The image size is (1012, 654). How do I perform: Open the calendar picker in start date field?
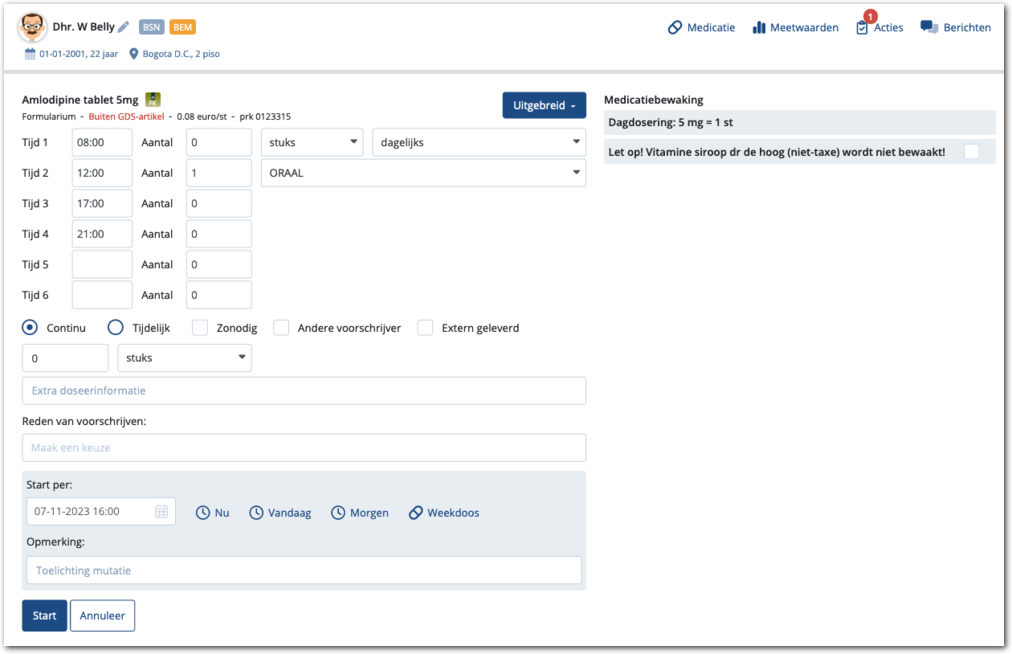pyautogui.click(x=161, y=512)
